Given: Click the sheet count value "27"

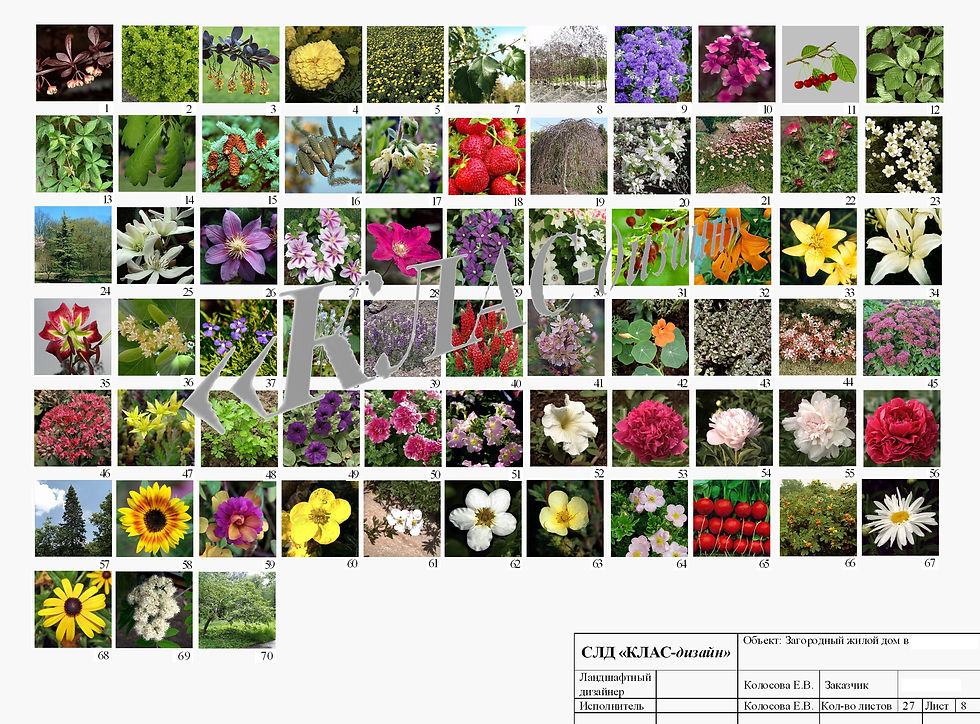Looking at the screenshot, I should tap(909, 706).
